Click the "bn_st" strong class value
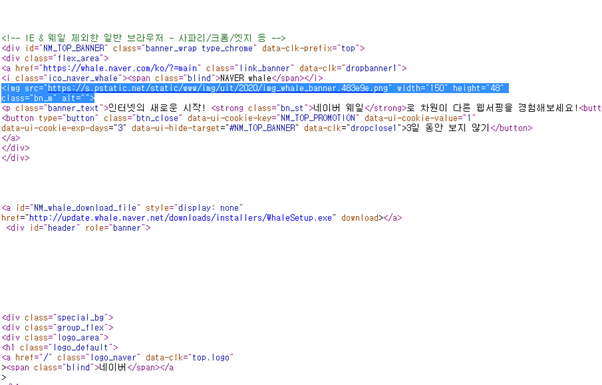The height and width of the screenshot is (385, 602). click(293, 108)
